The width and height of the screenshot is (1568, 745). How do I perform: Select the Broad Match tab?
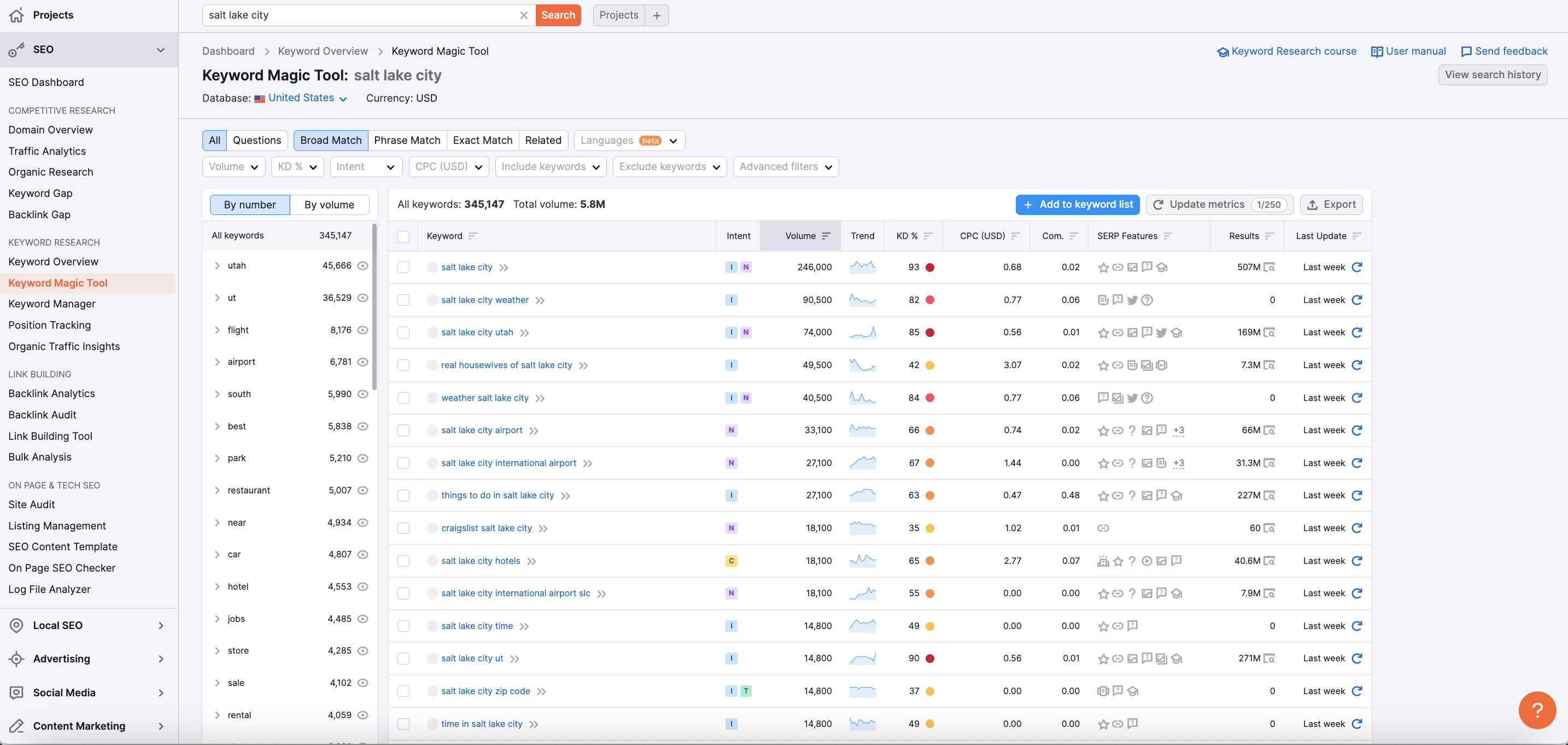(x=330, y=140)
